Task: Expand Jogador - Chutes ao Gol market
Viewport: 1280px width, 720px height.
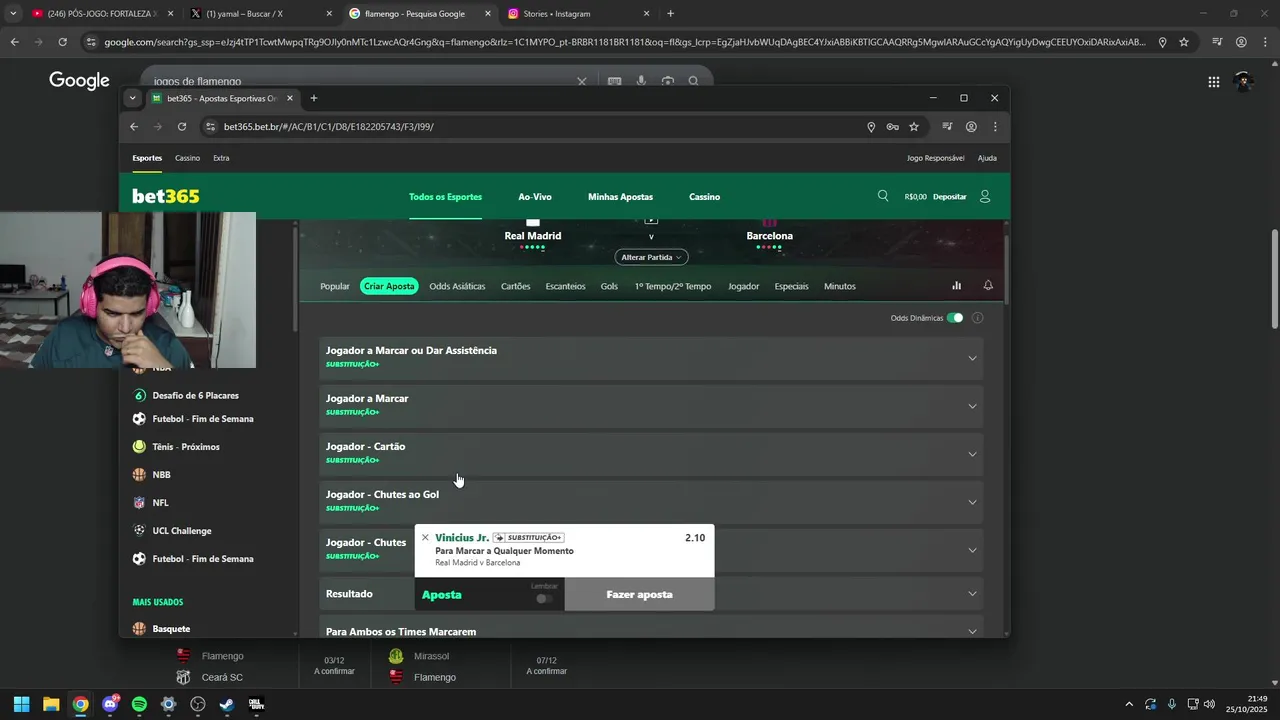Action: click(651, 502)
